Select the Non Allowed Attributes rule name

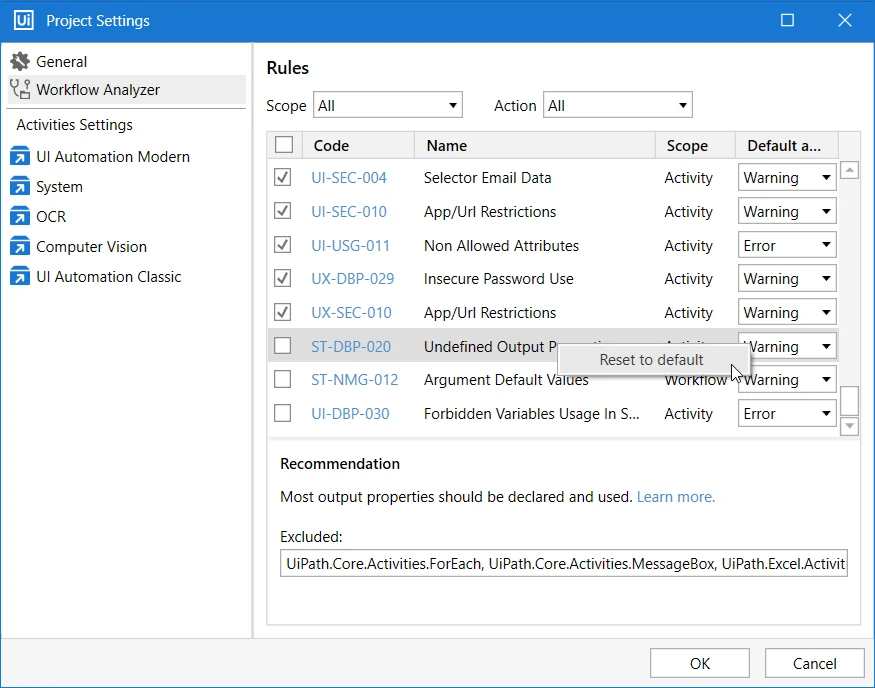pos(501,246)
